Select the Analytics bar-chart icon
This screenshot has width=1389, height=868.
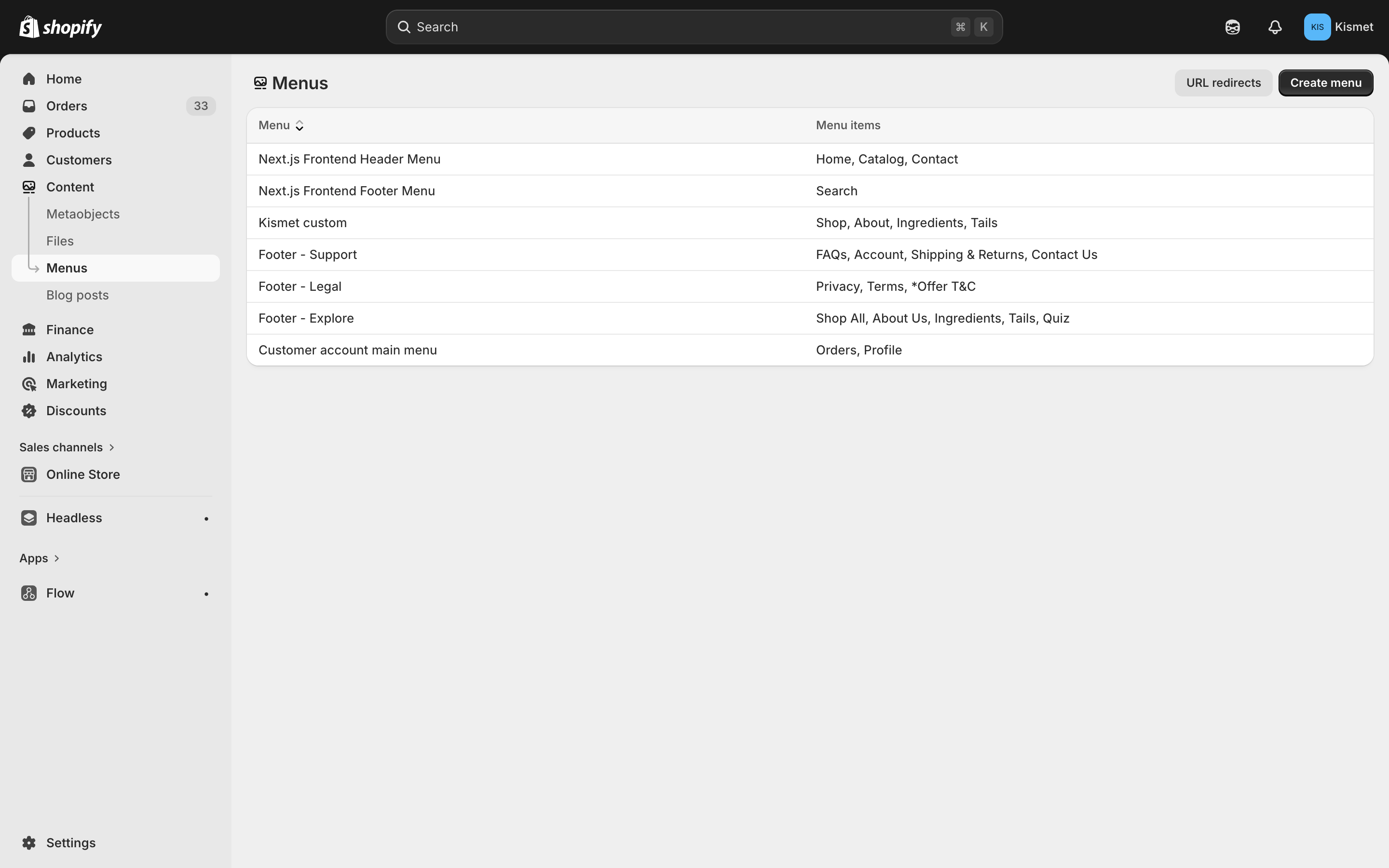point(29,356)
